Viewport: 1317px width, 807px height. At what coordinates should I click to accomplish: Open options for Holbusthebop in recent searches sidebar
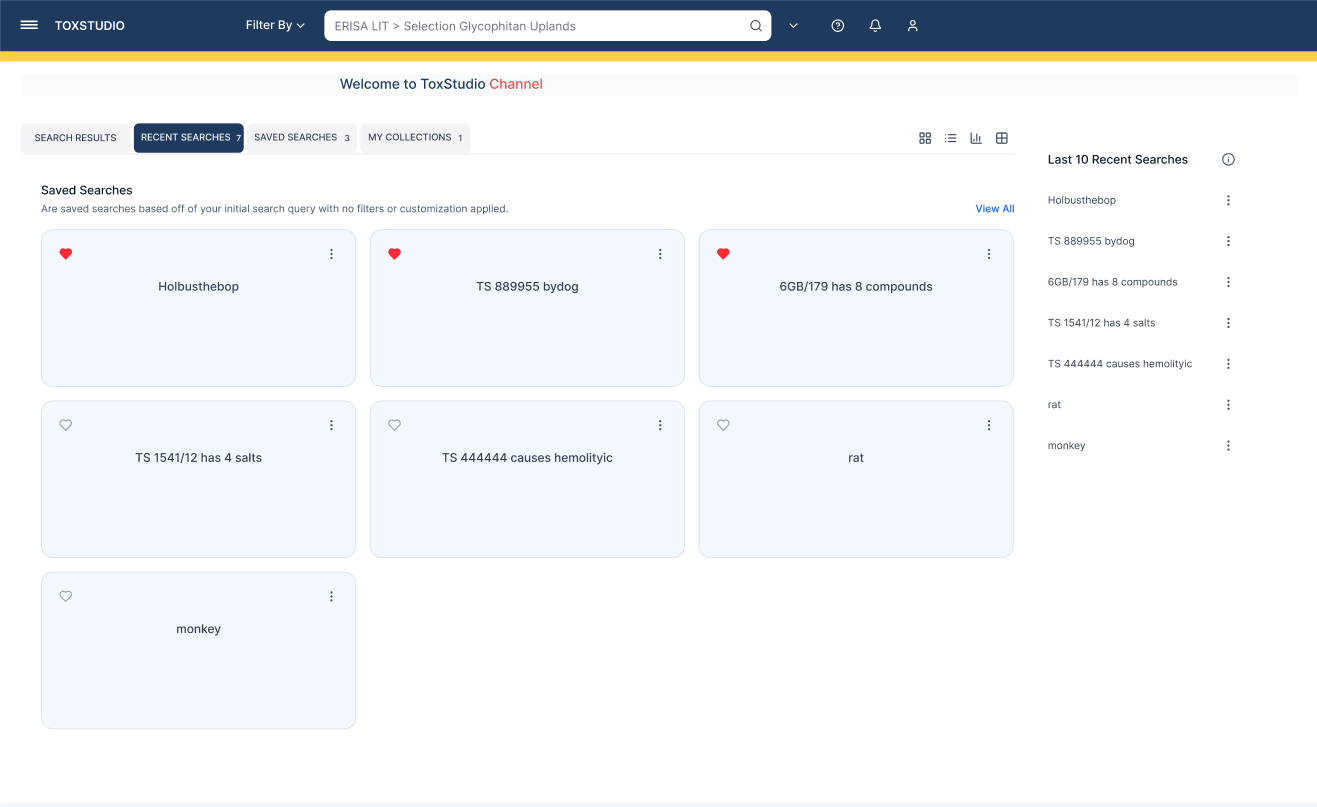point(1229,200)
